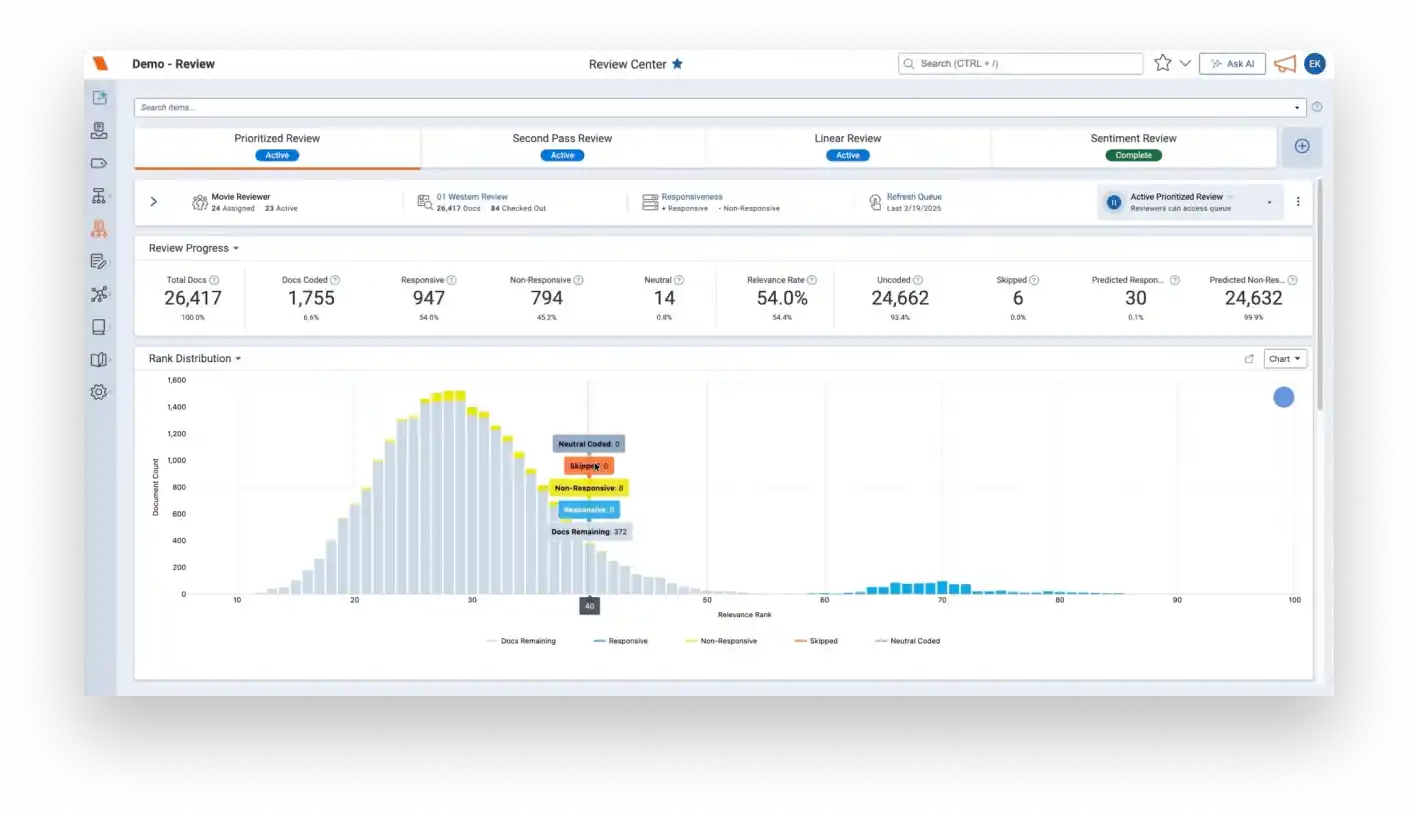Switch to Linear Review tab
Screen dimensions: 1418x814
tap(848, 147)
